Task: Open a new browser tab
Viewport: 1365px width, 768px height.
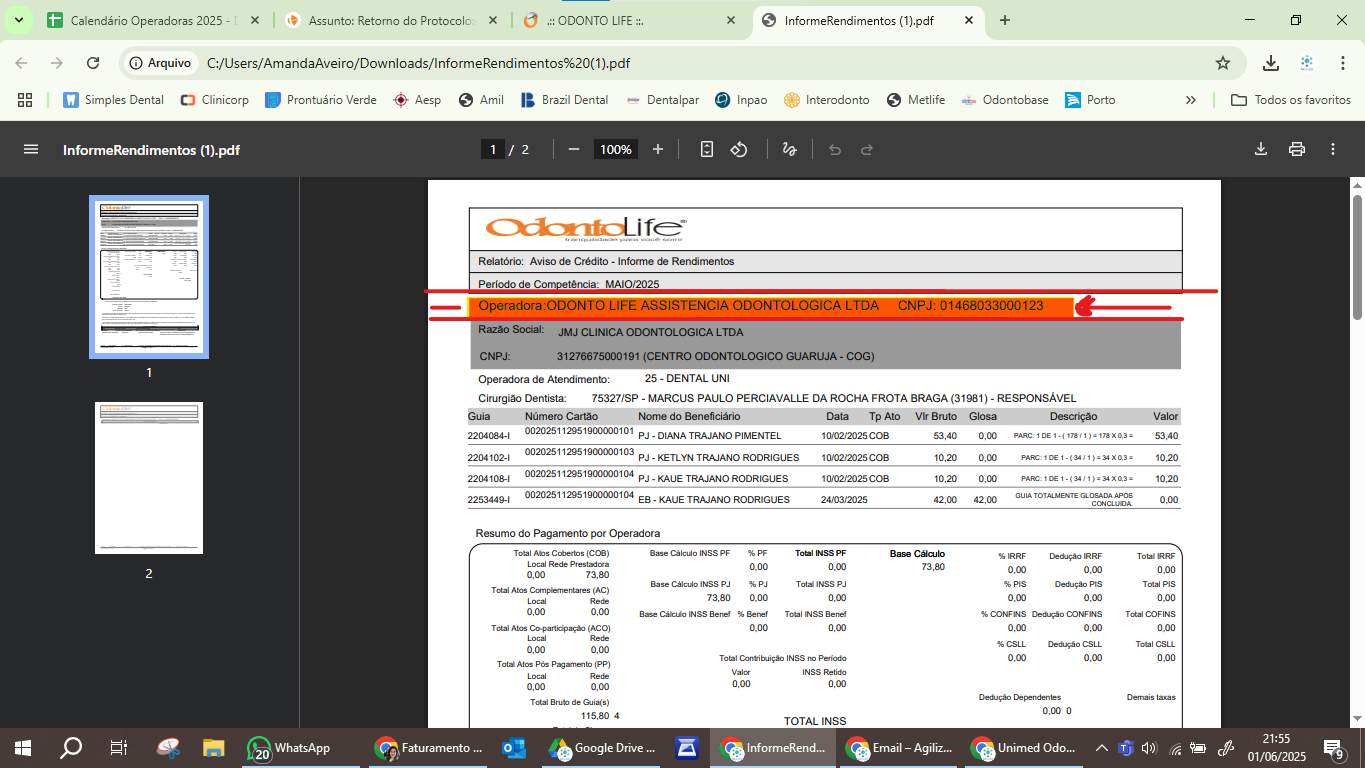Action: pos(1005,20)
